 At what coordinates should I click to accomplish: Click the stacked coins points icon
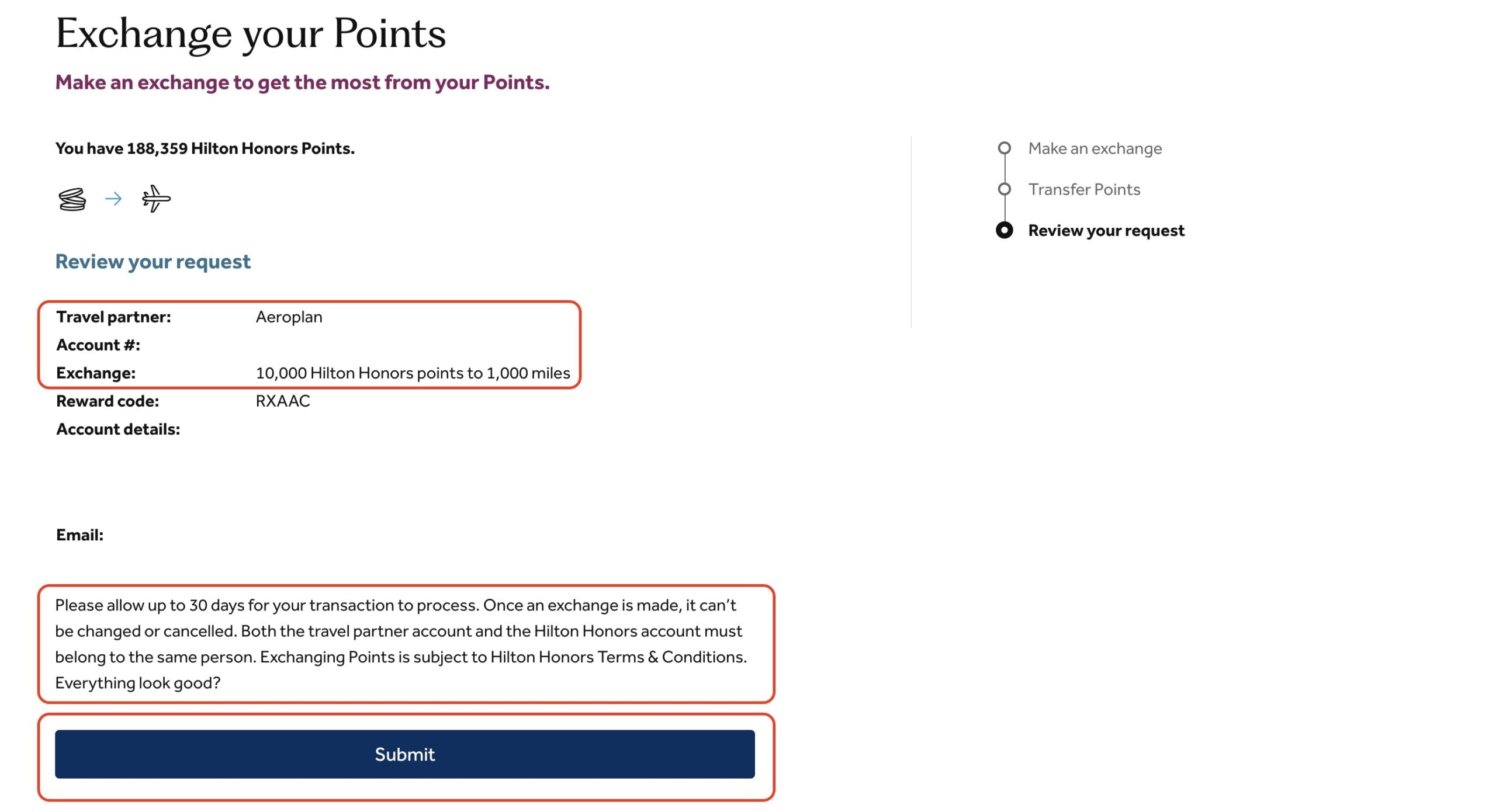tap(72, 199)
